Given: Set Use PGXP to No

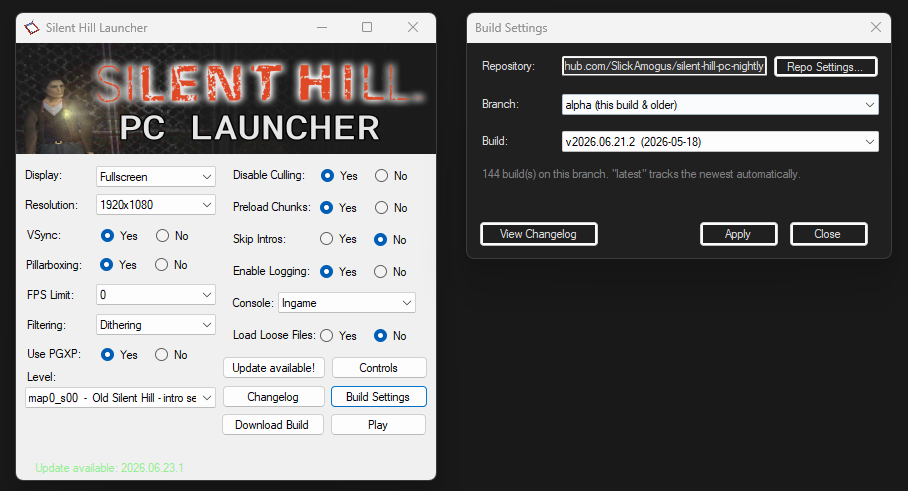Looking at the screenshot, I should [162, 354].
